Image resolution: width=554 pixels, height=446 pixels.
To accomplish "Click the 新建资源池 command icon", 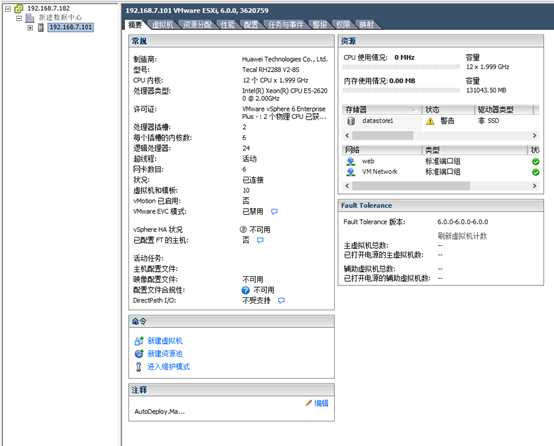I will click(x=139, y=353).
